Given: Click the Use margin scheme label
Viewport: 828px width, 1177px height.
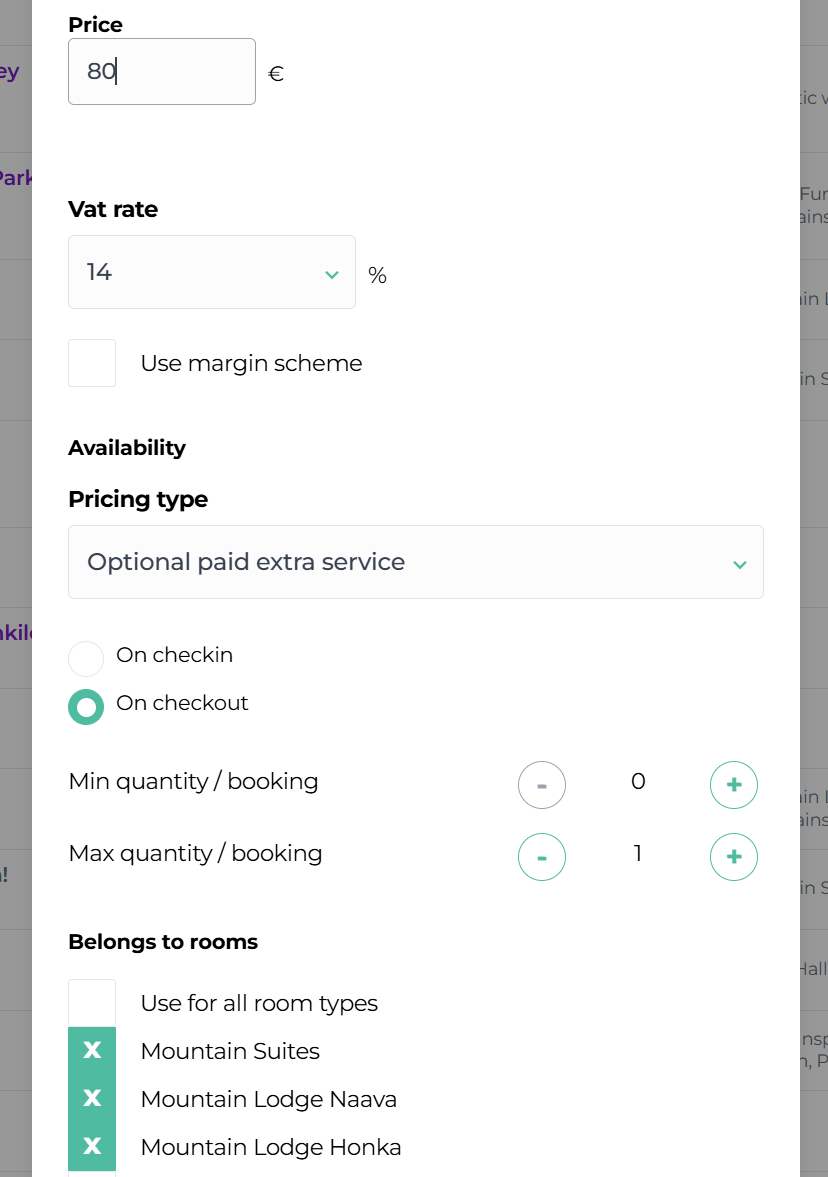Looking at the screenshot, I should pyautogui.click(x=251, y=363).
